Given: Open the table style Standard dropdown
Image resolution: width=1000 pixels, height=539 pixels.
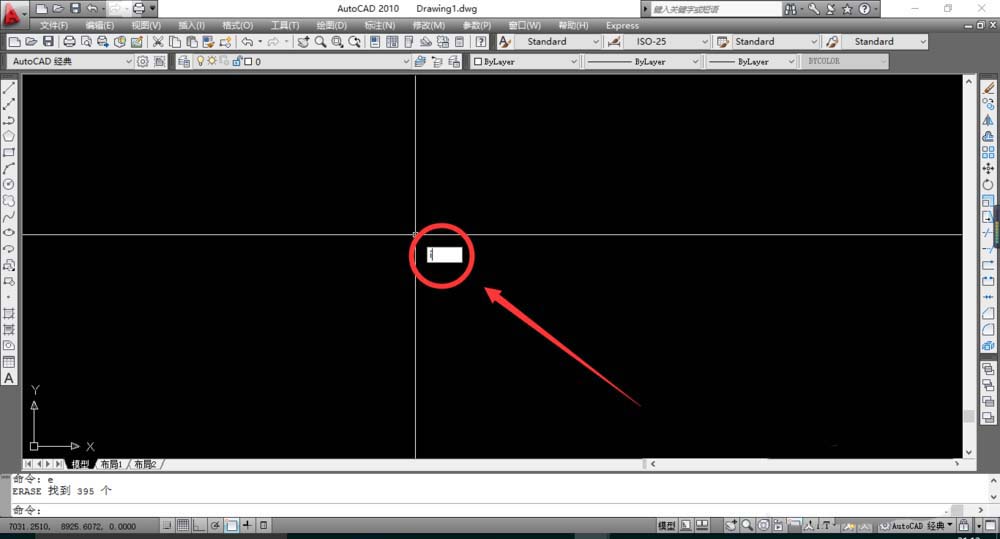Looking at the screenshot, I should coord(814,41).
